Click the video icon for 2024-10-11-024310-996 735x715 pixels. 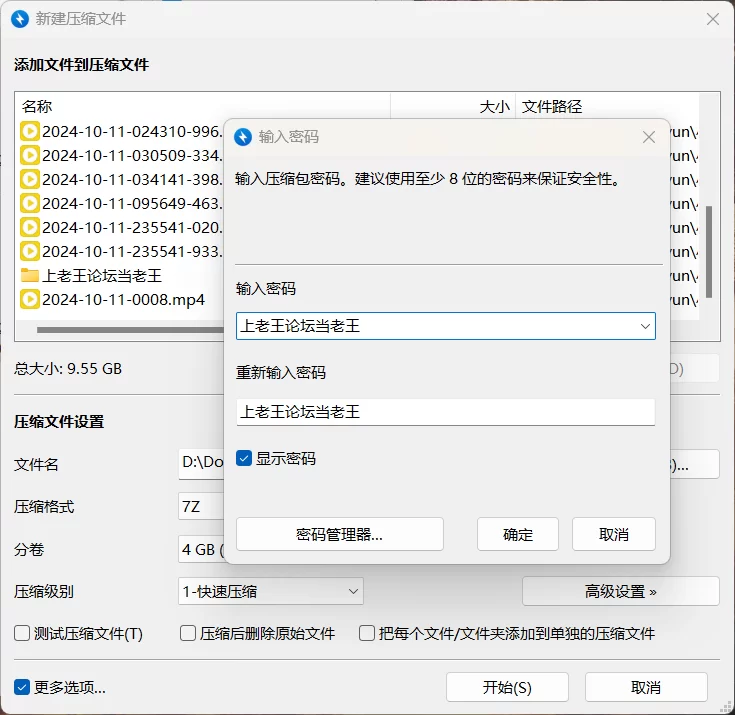(x=30, y=132)
